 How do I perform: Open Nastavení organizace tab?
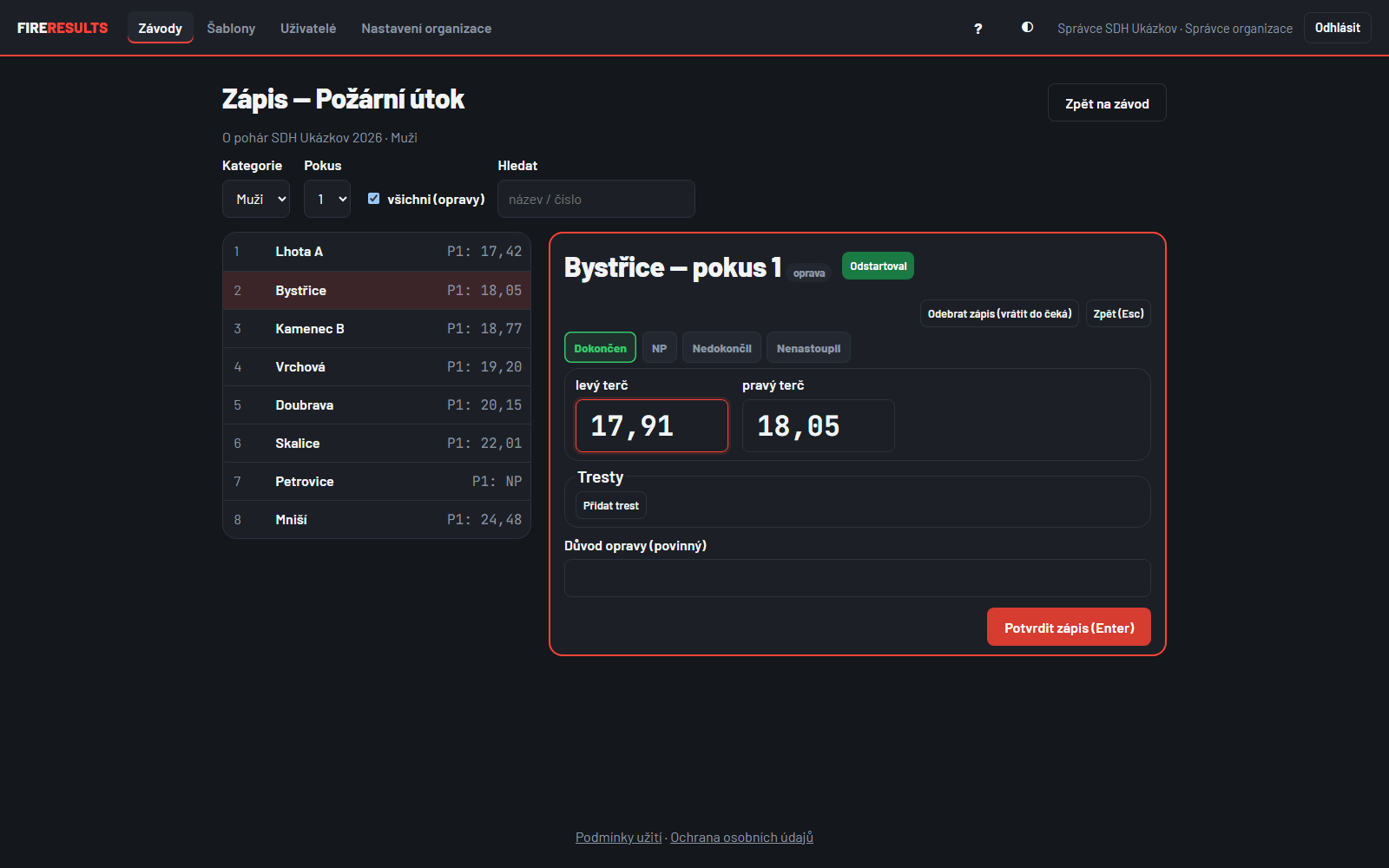[426, 28]
